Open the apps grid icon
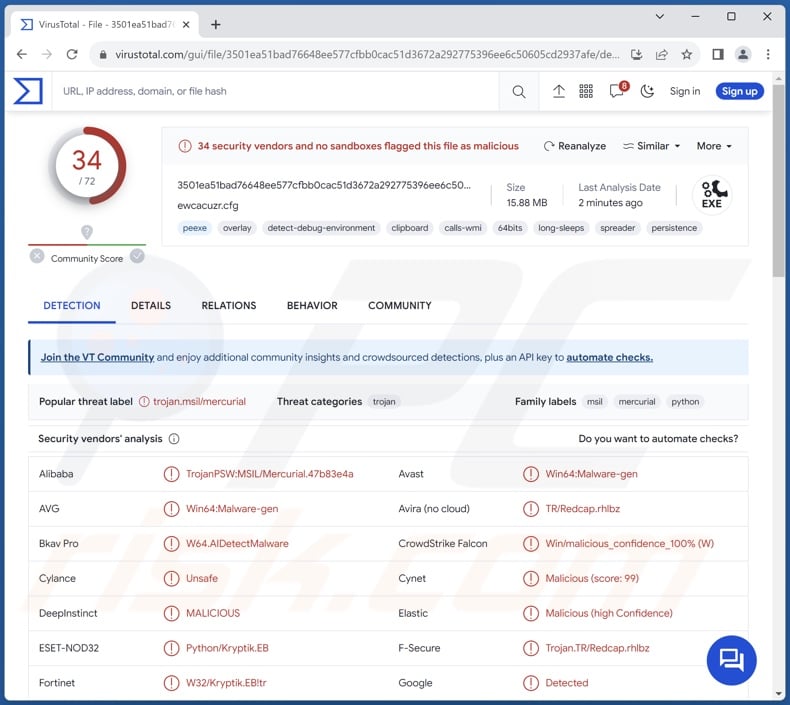Screen dimensions: 790x705 [586, 91]
